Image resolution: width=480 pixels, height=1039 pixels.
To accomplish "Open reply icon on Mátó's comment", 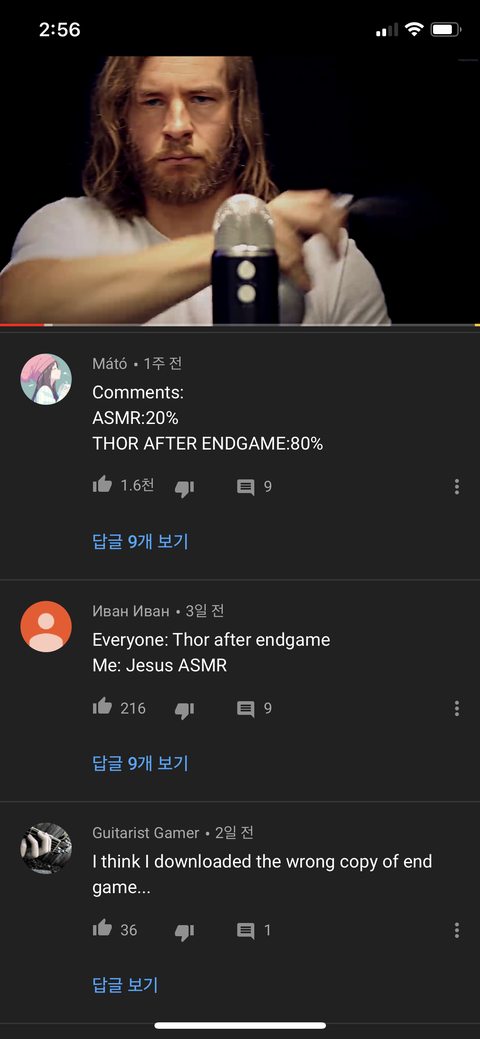I will pyautogui.click(x=245, y=488).
